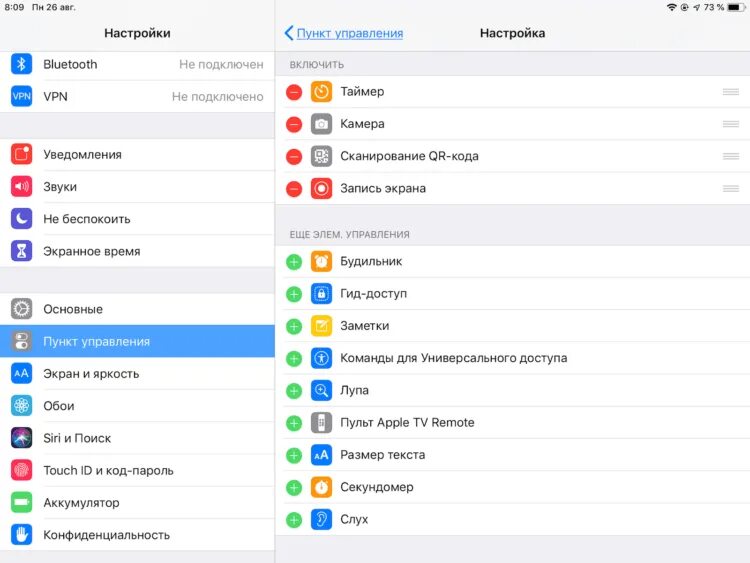Remove Screen Recording with red minus button
The image size is (750, 563).
click(294, 188)
